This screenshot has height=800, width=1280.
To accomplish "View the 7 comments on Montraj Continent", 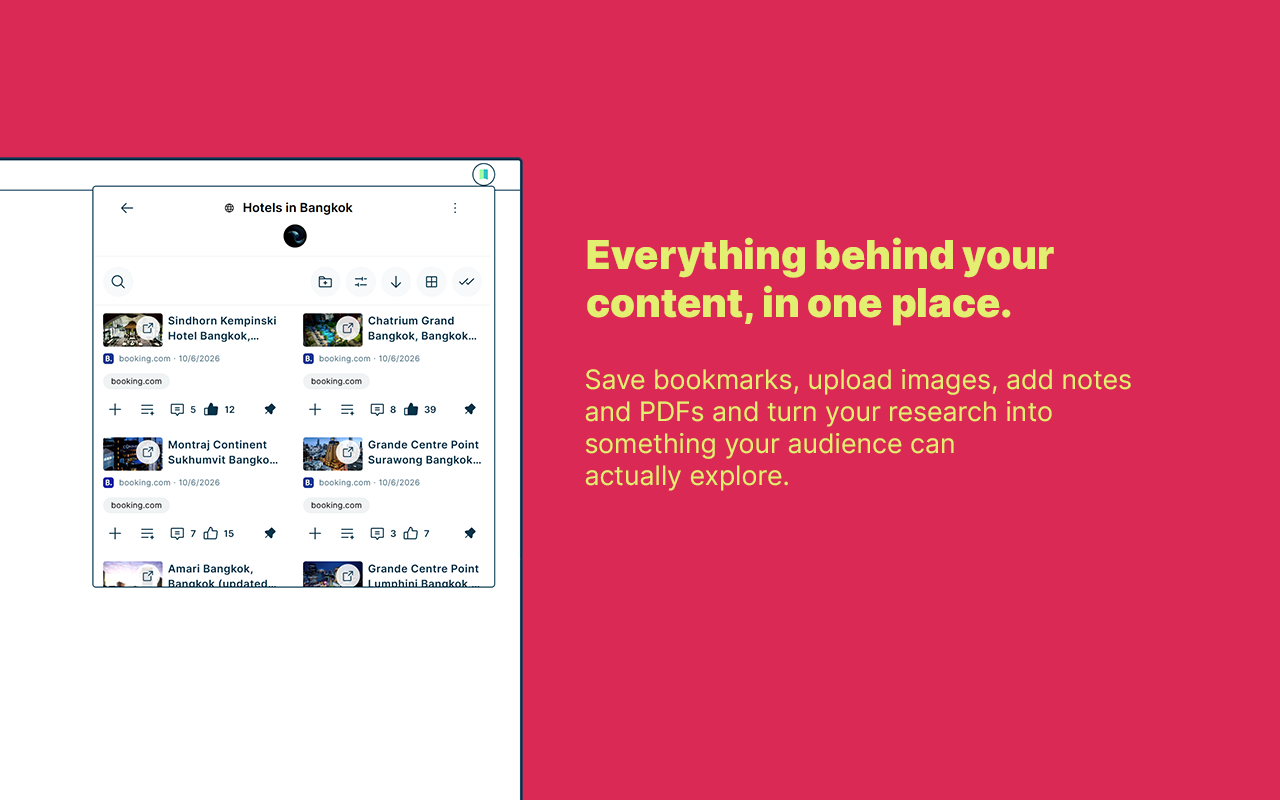I will 183,533.
